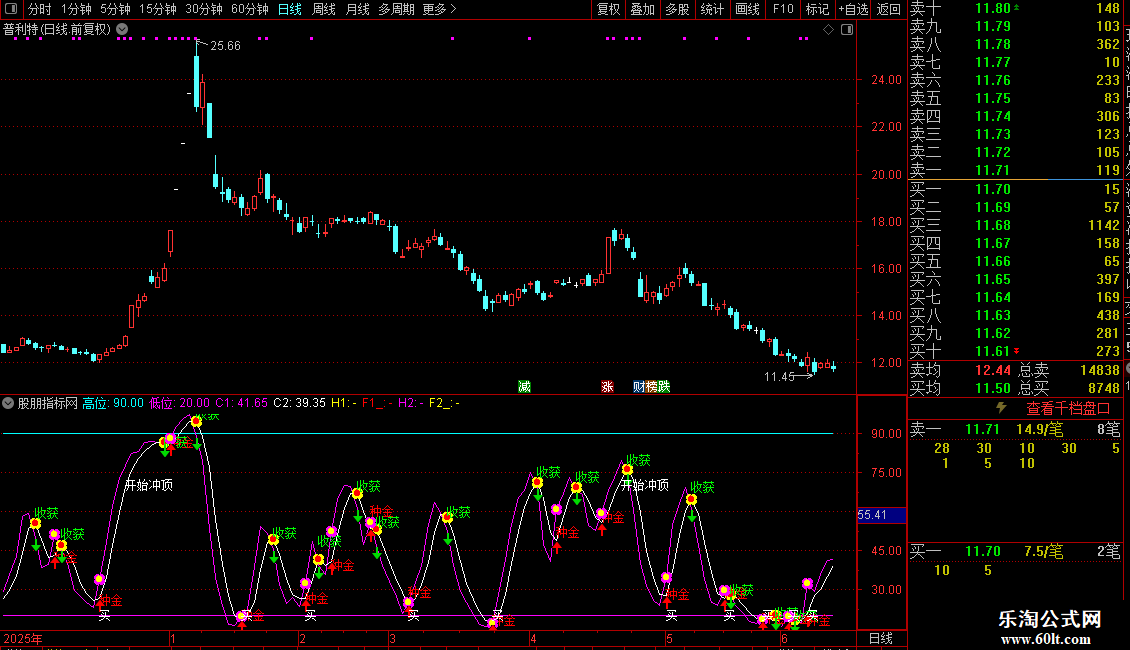
Task: Click the green 跌 event marker
Action: [x=664, y=386]
